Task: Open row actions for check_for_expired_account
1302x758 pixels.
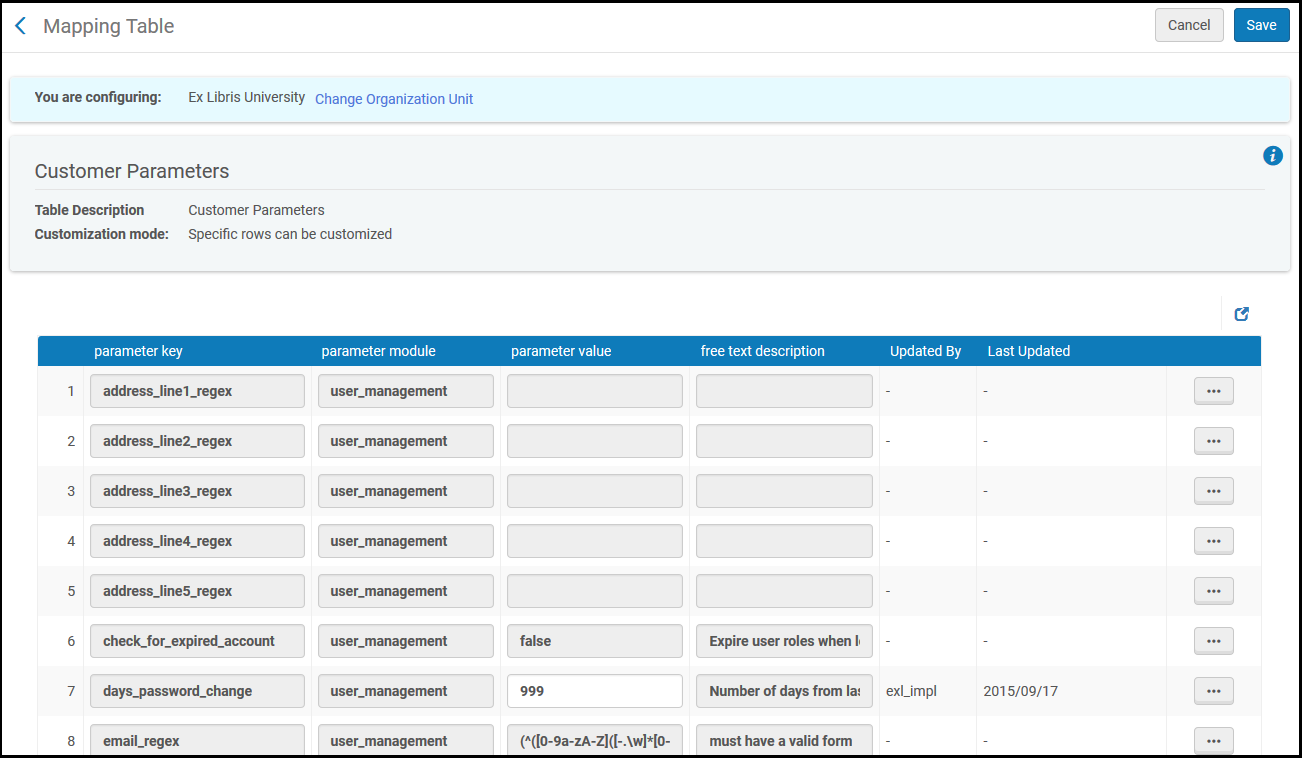Action: [1213, 641]
